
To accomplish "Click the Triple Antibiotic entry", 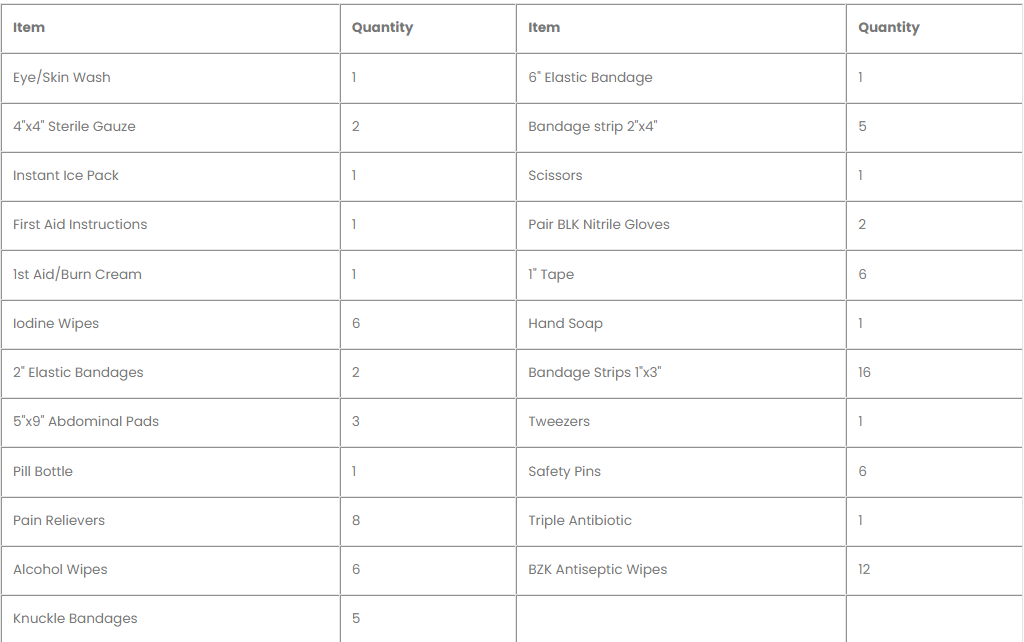I will click(x=580, y=520).
